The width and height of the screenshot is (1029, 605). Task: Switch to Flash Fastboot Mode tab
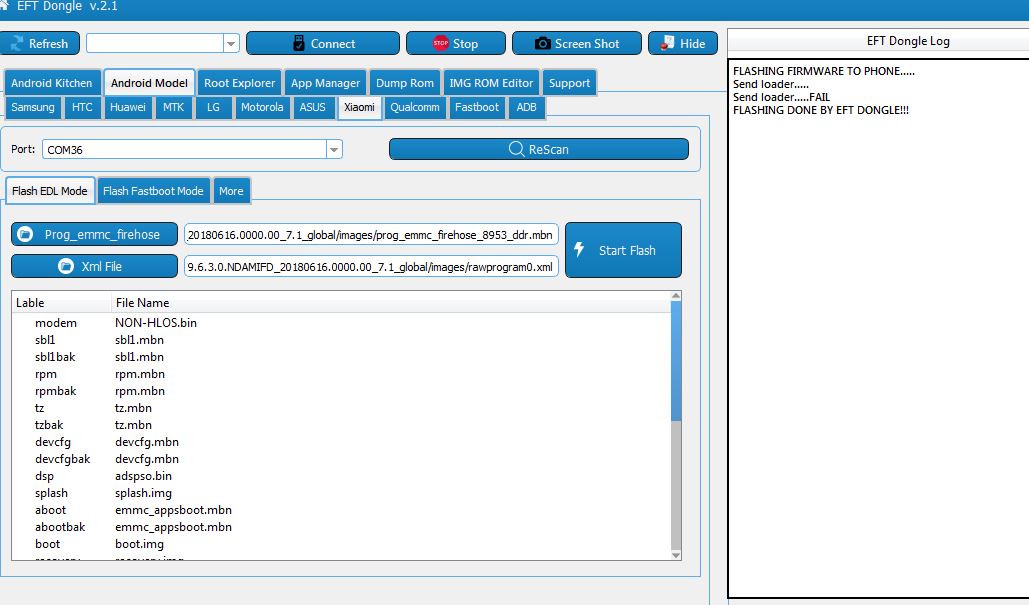pos(153,191)
